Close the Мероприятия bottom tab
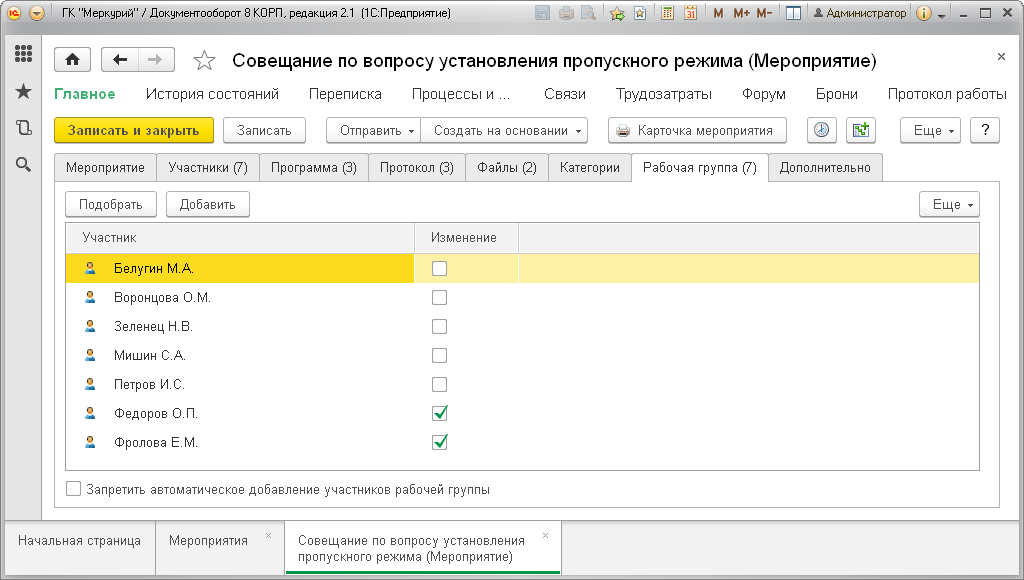This screenshot has width=1024, height=580. [x=268, y=536]
